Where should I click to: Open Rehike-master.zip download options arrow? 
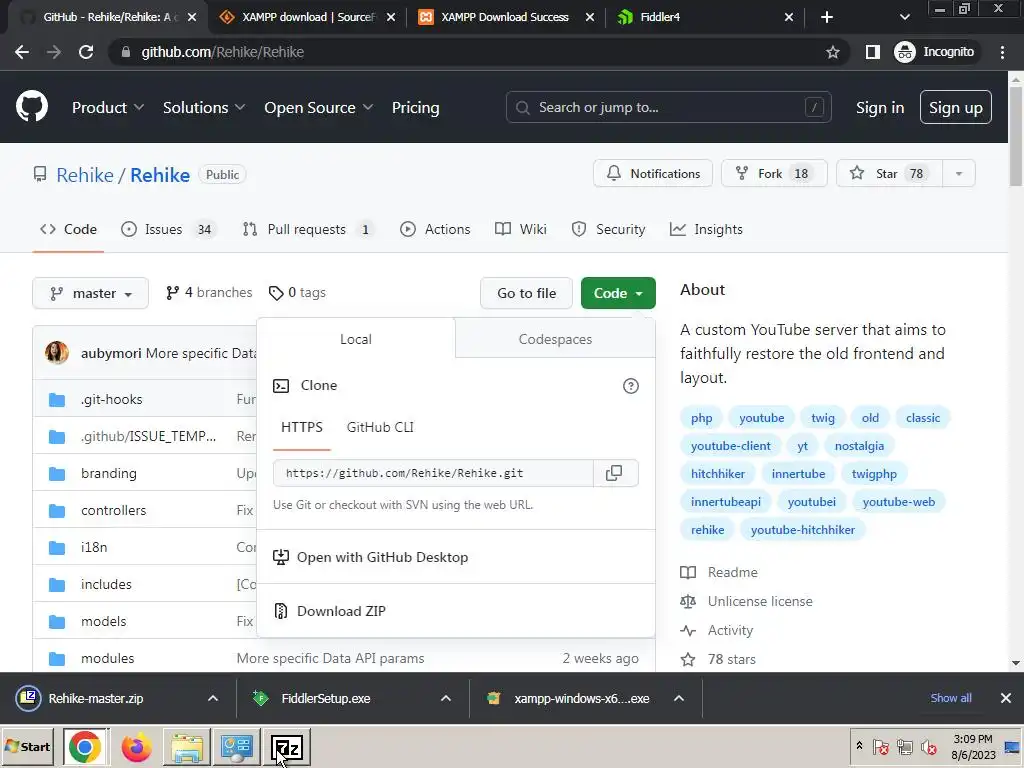tap(213, 698)
